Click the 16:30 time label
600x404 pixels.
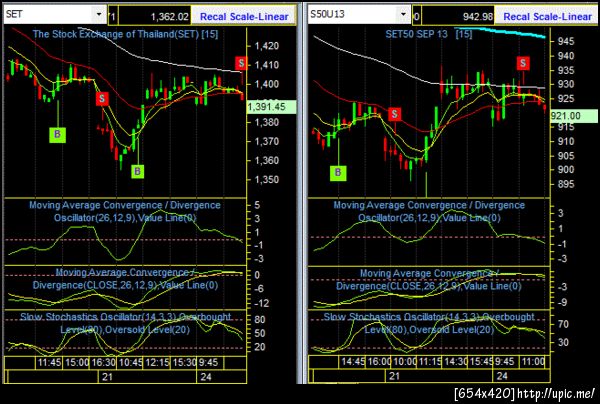(x=103, y=362)
